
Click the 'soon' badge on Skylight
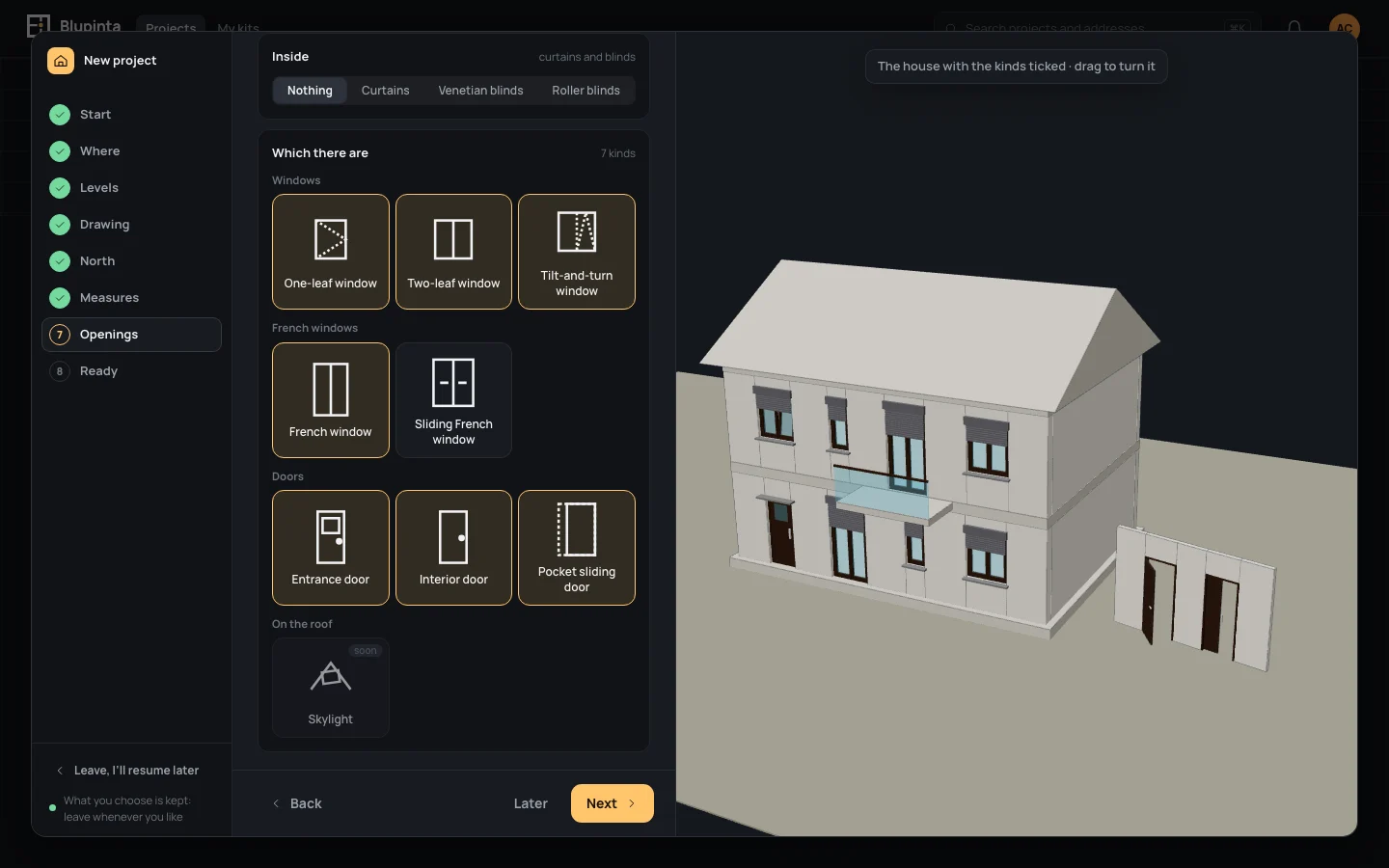coord(366,651)
